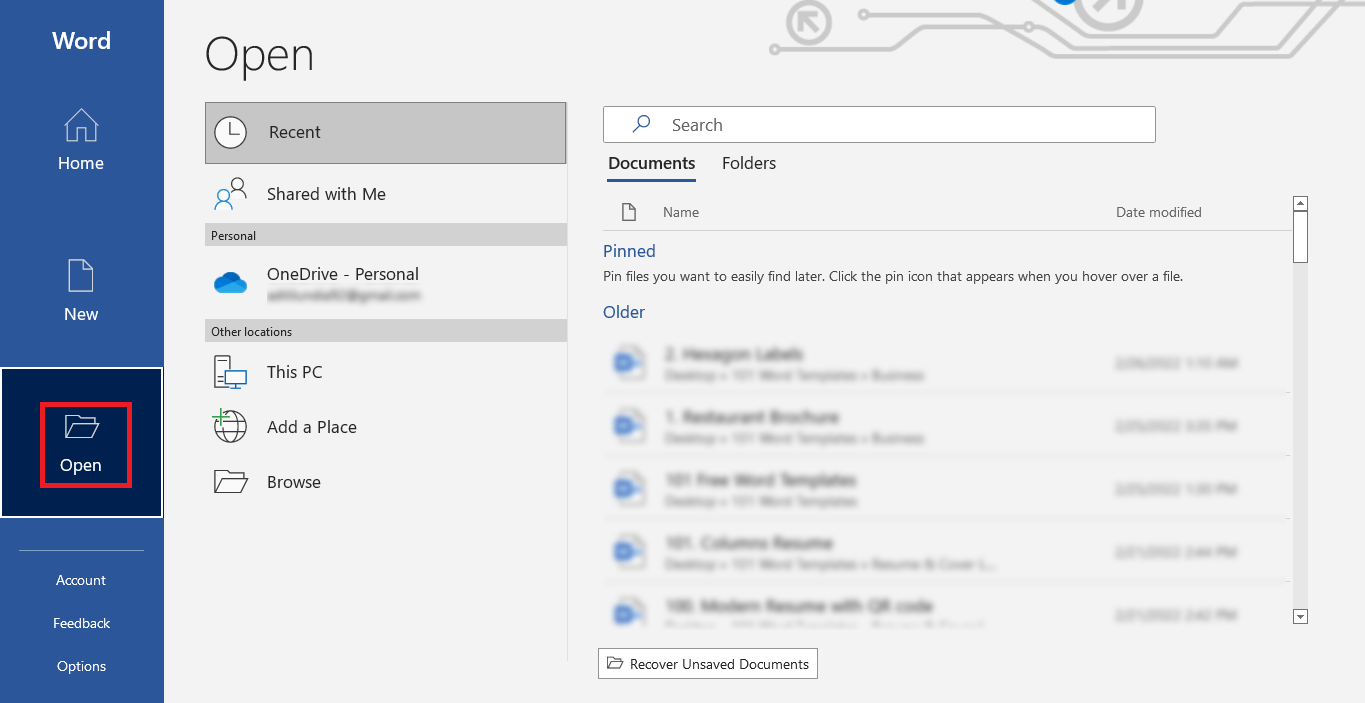This screenshot has height=703, width=1365.
Task: Select the New blank page icon
Action: click(81, 276)
